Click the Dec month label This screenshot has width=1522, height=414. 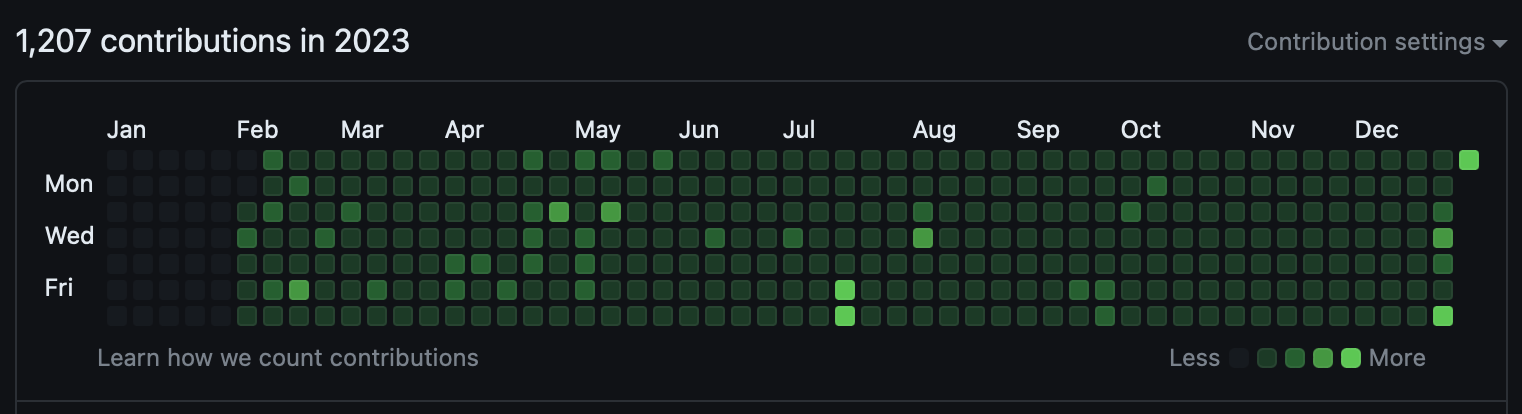[x=1377, y=130]
